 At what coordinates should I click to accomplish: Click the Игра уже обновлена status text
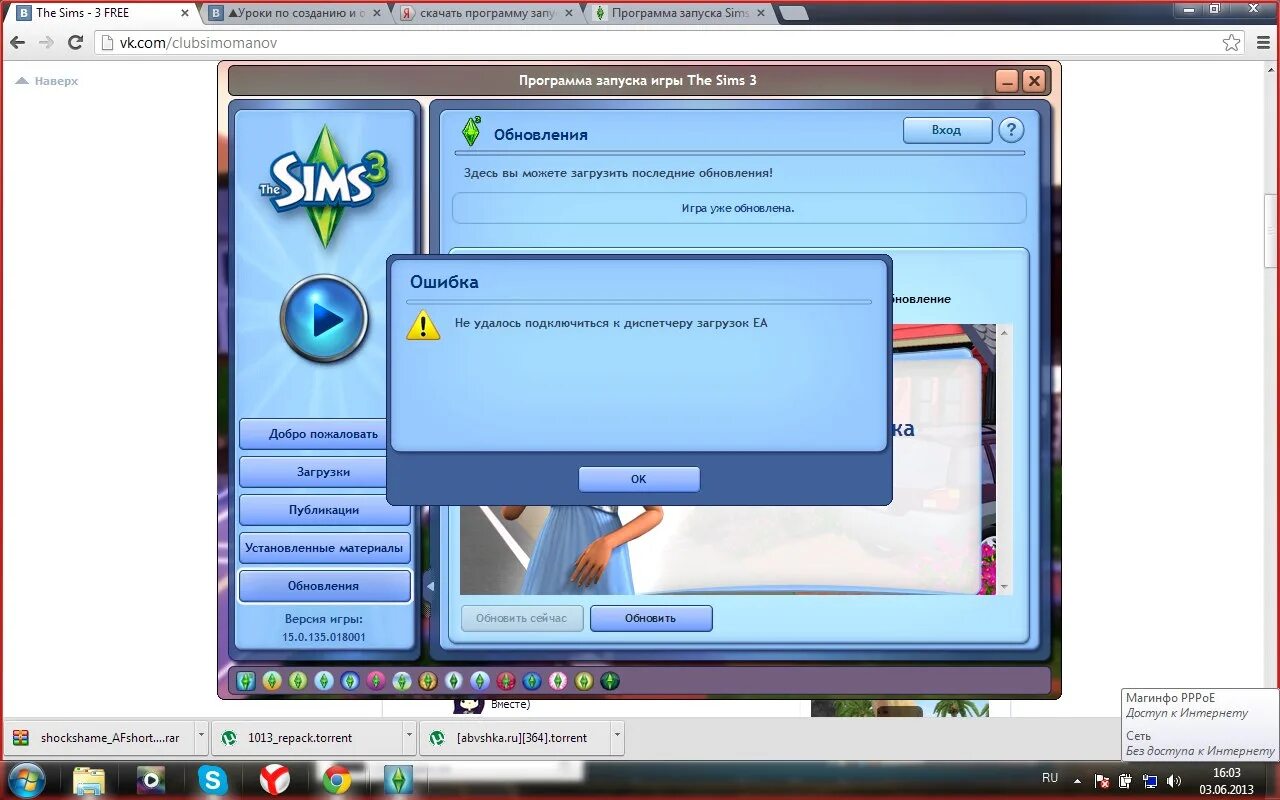(x=738, y=208)
